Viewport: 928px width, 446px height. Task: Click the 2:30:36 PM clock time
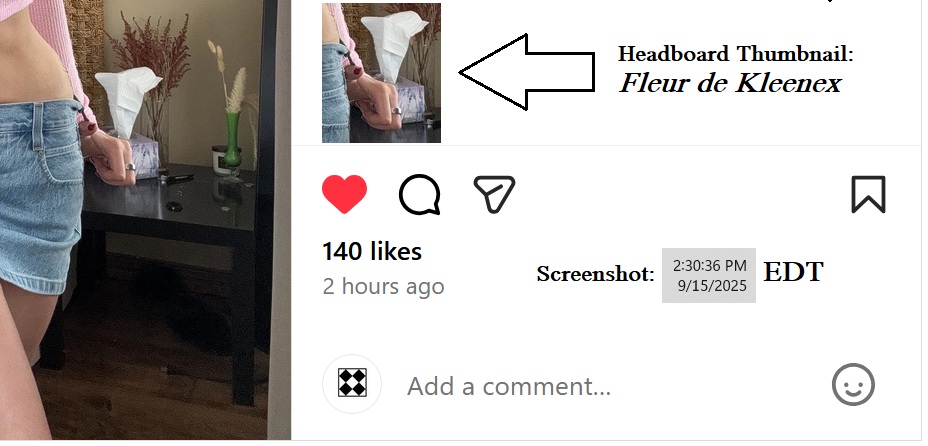[710, 266]
